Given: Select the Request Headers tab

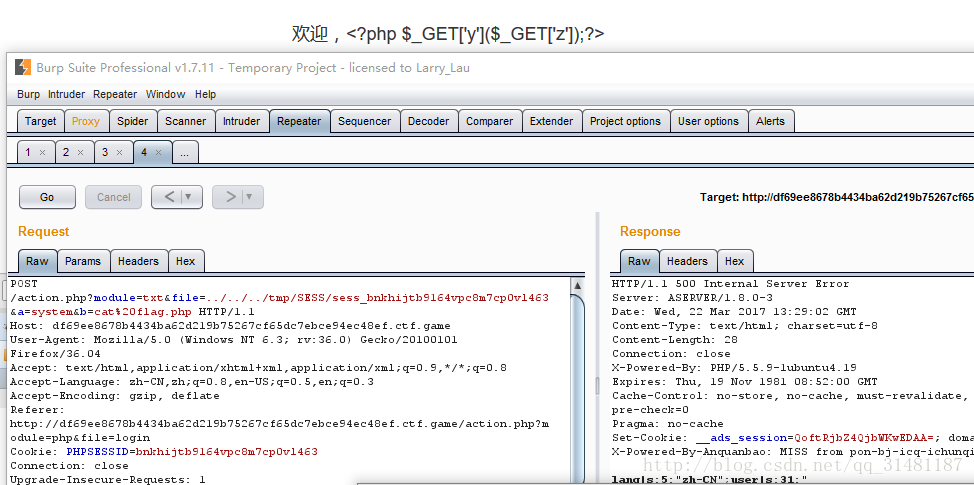Looking at the screenshot, I should point(139,261).
